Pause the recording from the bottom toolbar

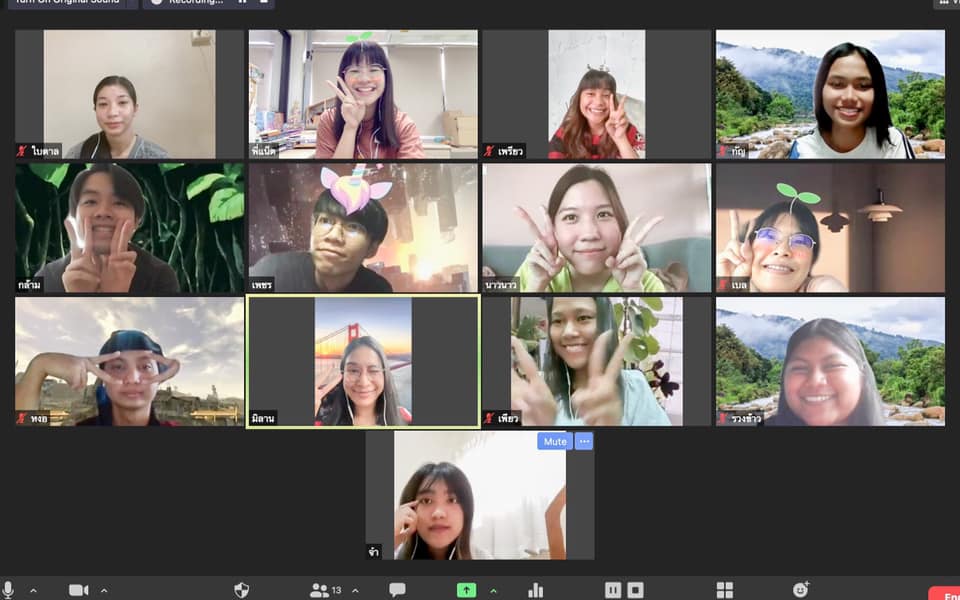[x=613, y=590]
